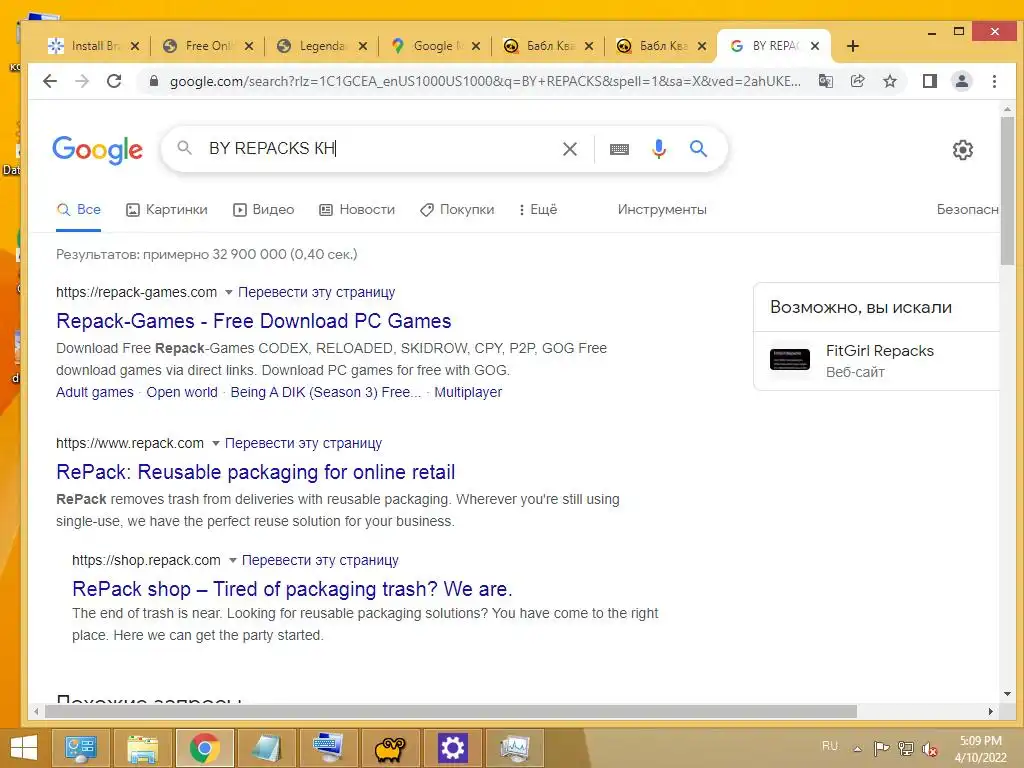
Task: Click the Adult games sublink
Action: [95, 392]
